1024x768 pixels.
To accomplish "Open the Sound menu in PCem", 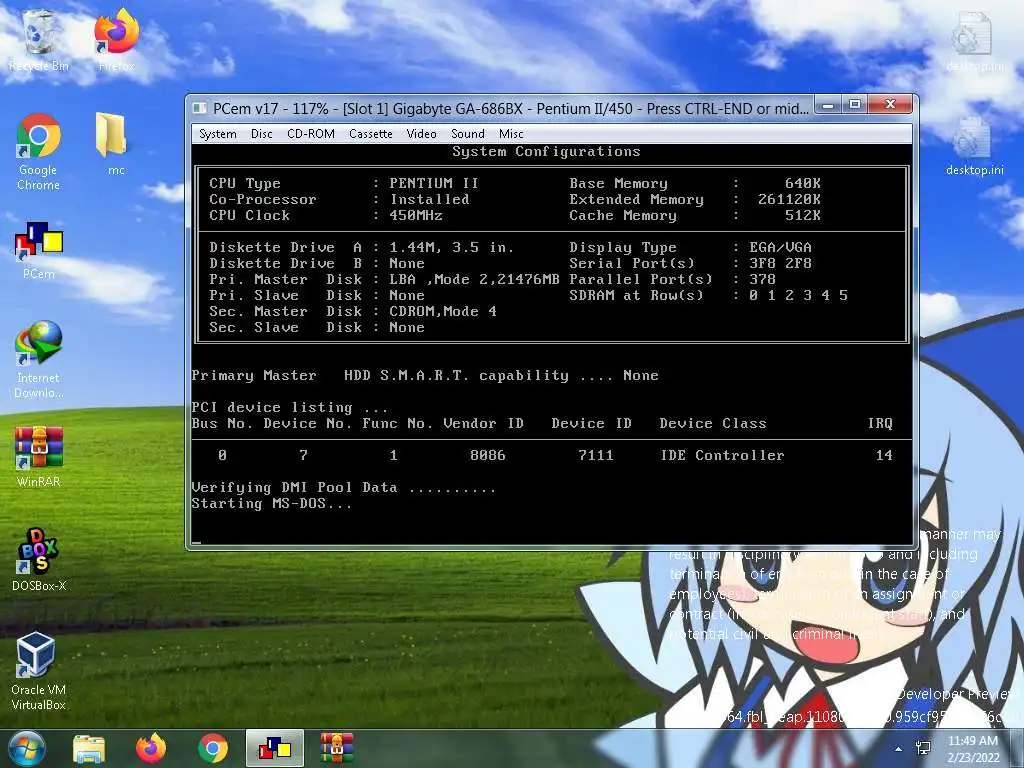I will point(468,134).
